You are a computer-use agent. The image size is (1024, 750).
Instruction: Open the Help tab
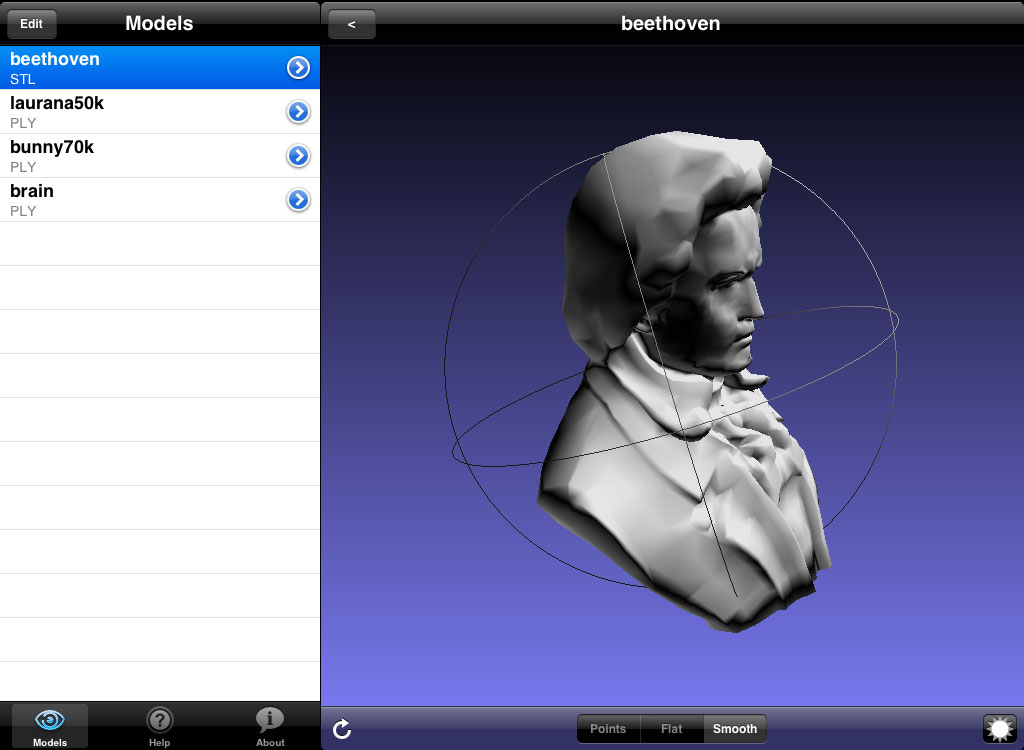[x=159, y=727]
